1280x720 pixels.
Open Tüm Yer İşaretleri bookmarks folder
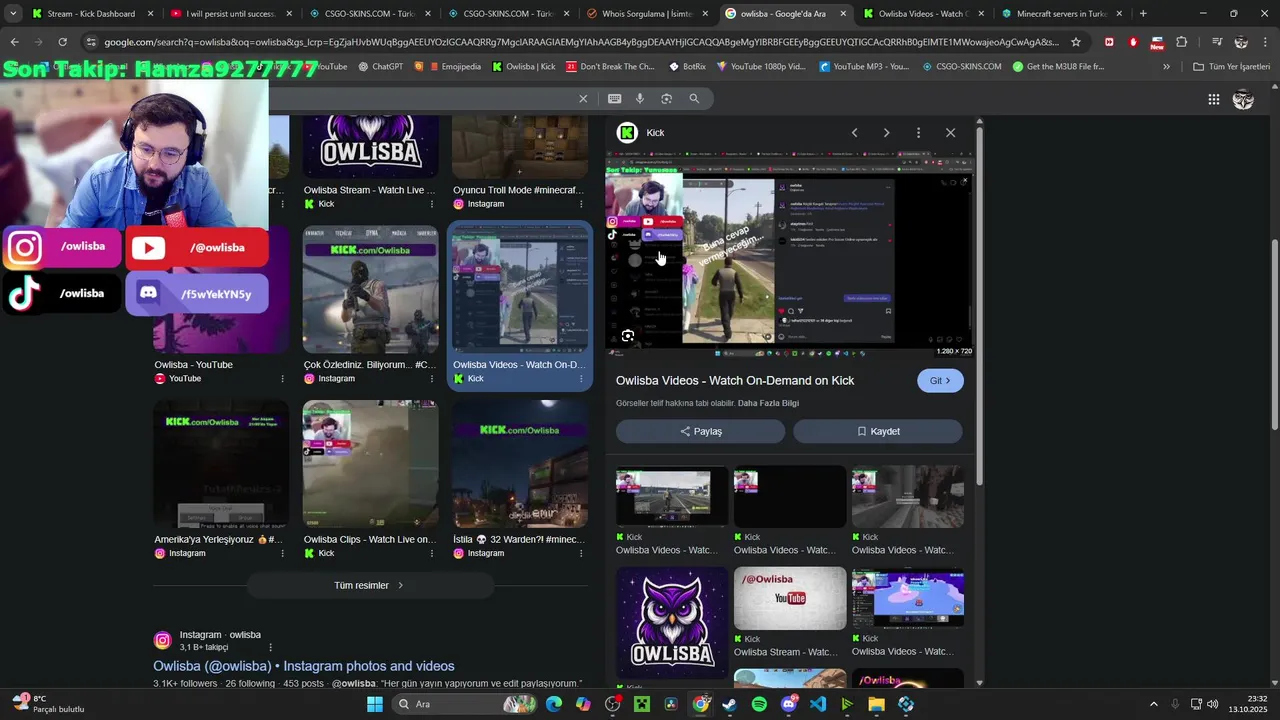(1231, 67)
